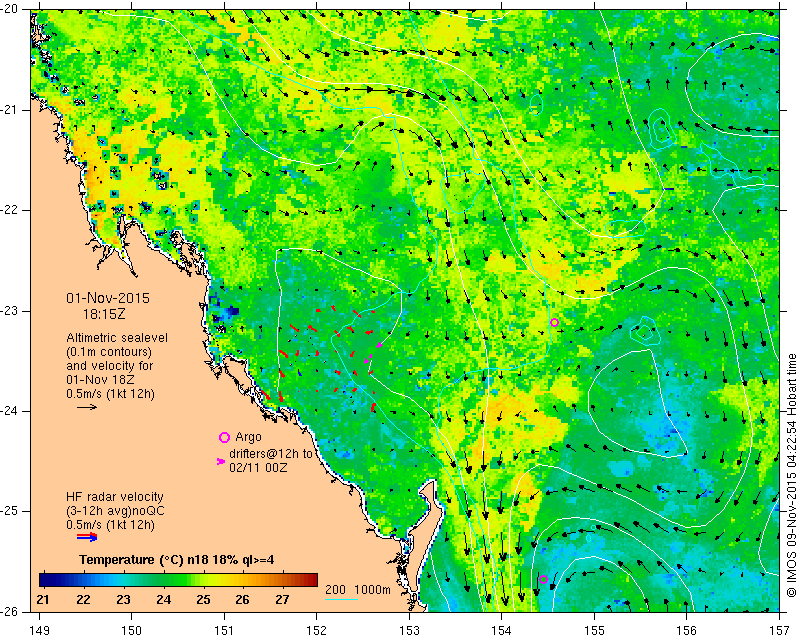Click the time label '18:15Z'
800x640 pixels.
point(104,314)
